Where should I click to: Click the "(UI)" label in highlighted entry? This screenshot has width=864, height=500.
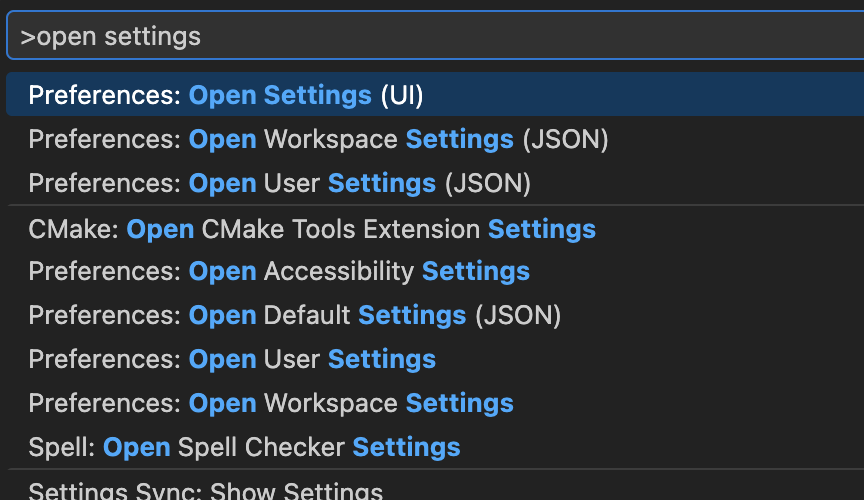tap(402, 96)
